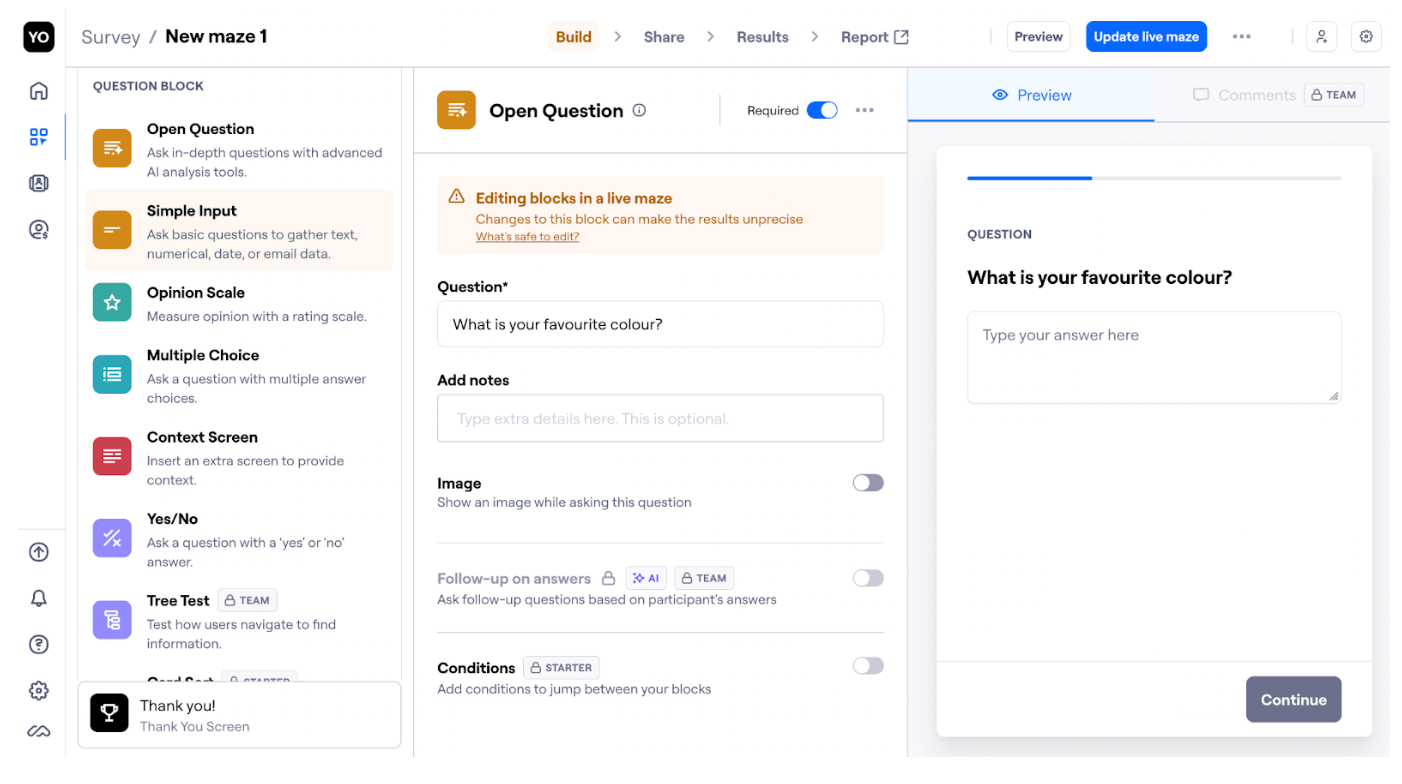Open the help question mark icon
Image resolution: width=1402 pixels, height=784 pixels.
click(38, 644)
